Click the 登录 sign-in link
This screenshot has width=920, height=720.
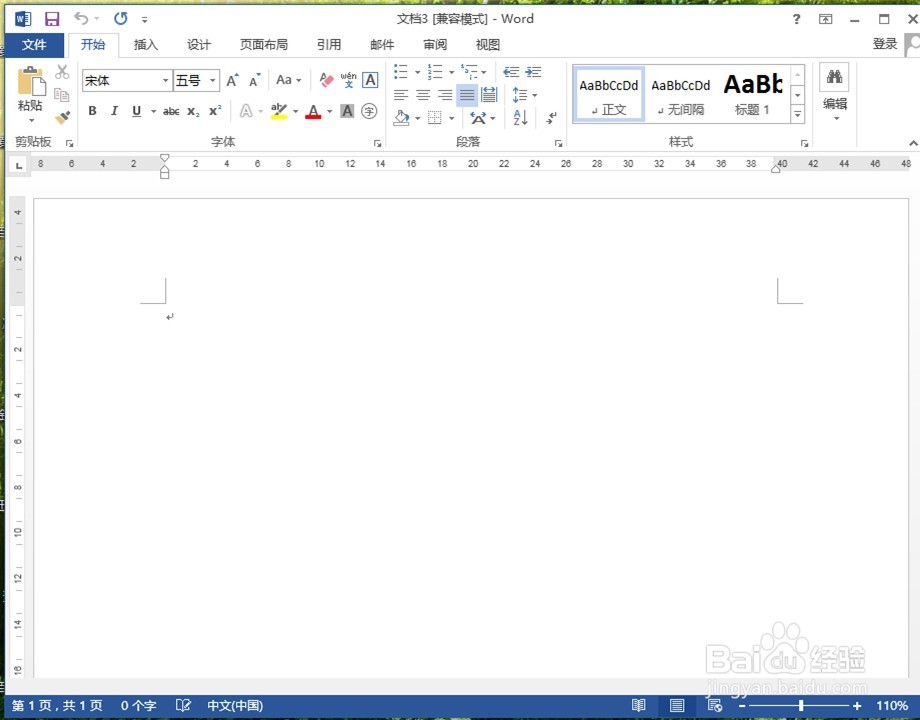(885, 44)
